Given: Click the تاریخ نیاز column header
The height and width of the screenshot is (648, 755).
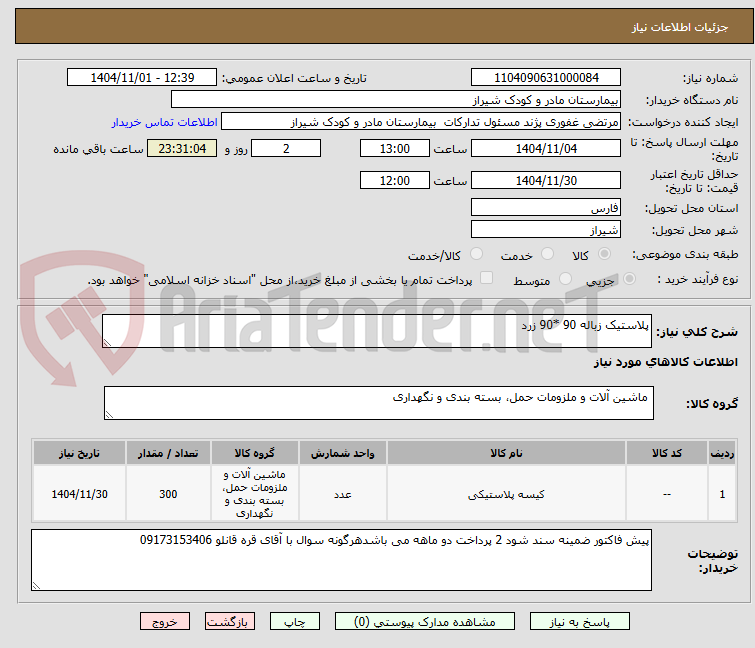Looking at the screenshot, I should pos(79,453).
